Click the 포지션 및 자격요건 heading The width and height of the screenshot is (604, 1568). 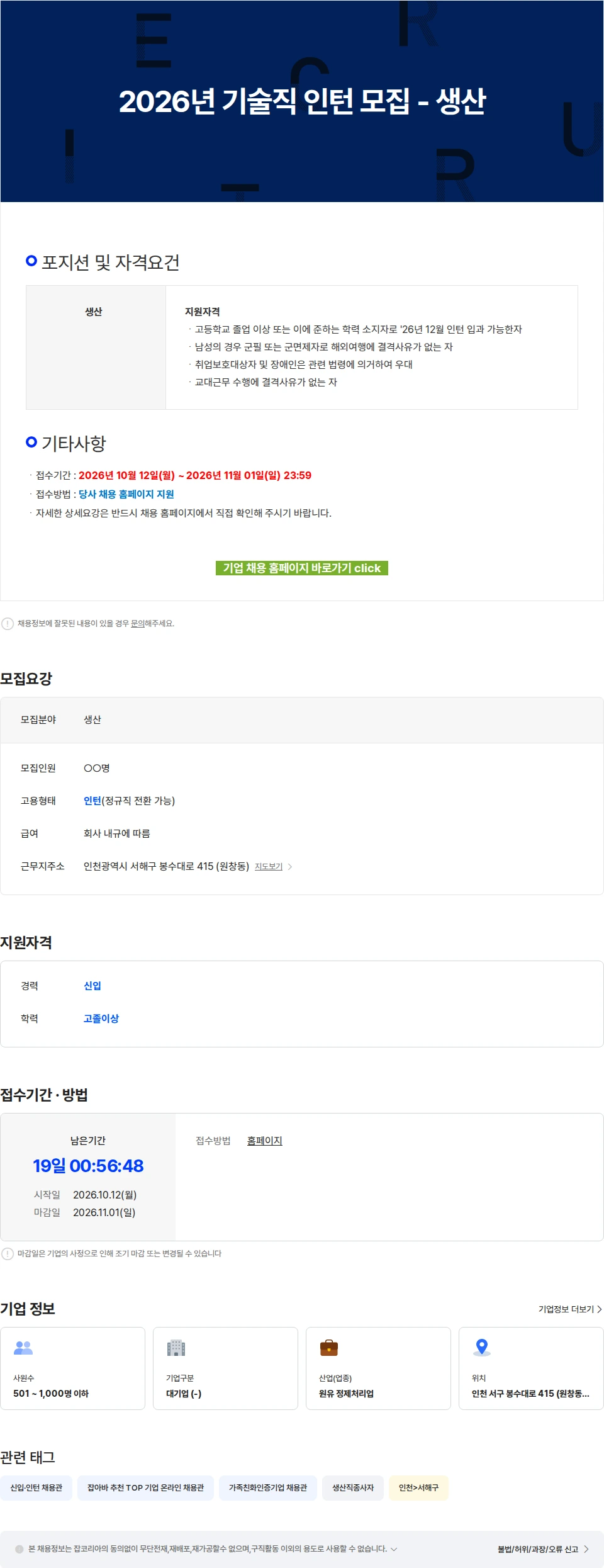pos(111,262)
